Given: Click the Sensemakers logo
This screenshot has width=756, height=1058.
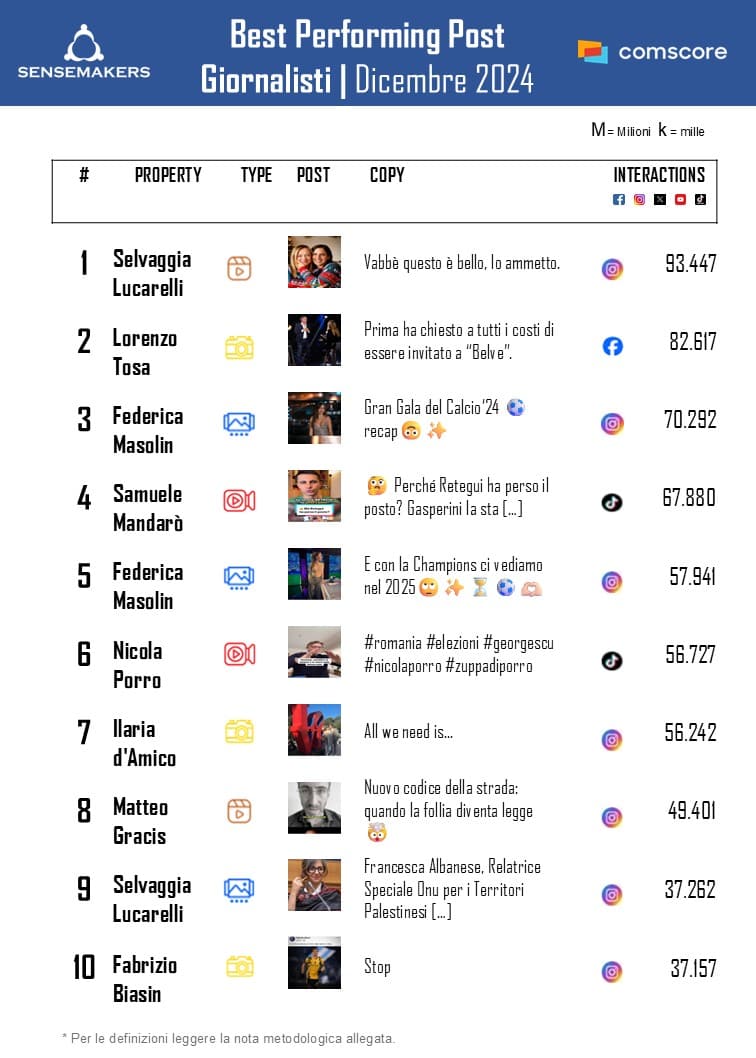Looking at the screenshot, I should point(84,51).
